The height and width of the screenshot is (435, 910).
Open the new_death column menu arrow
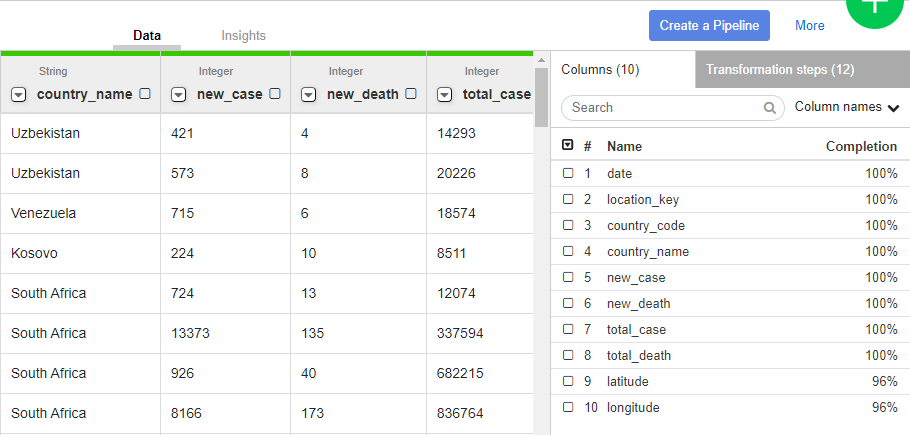(x=309, y=95)
